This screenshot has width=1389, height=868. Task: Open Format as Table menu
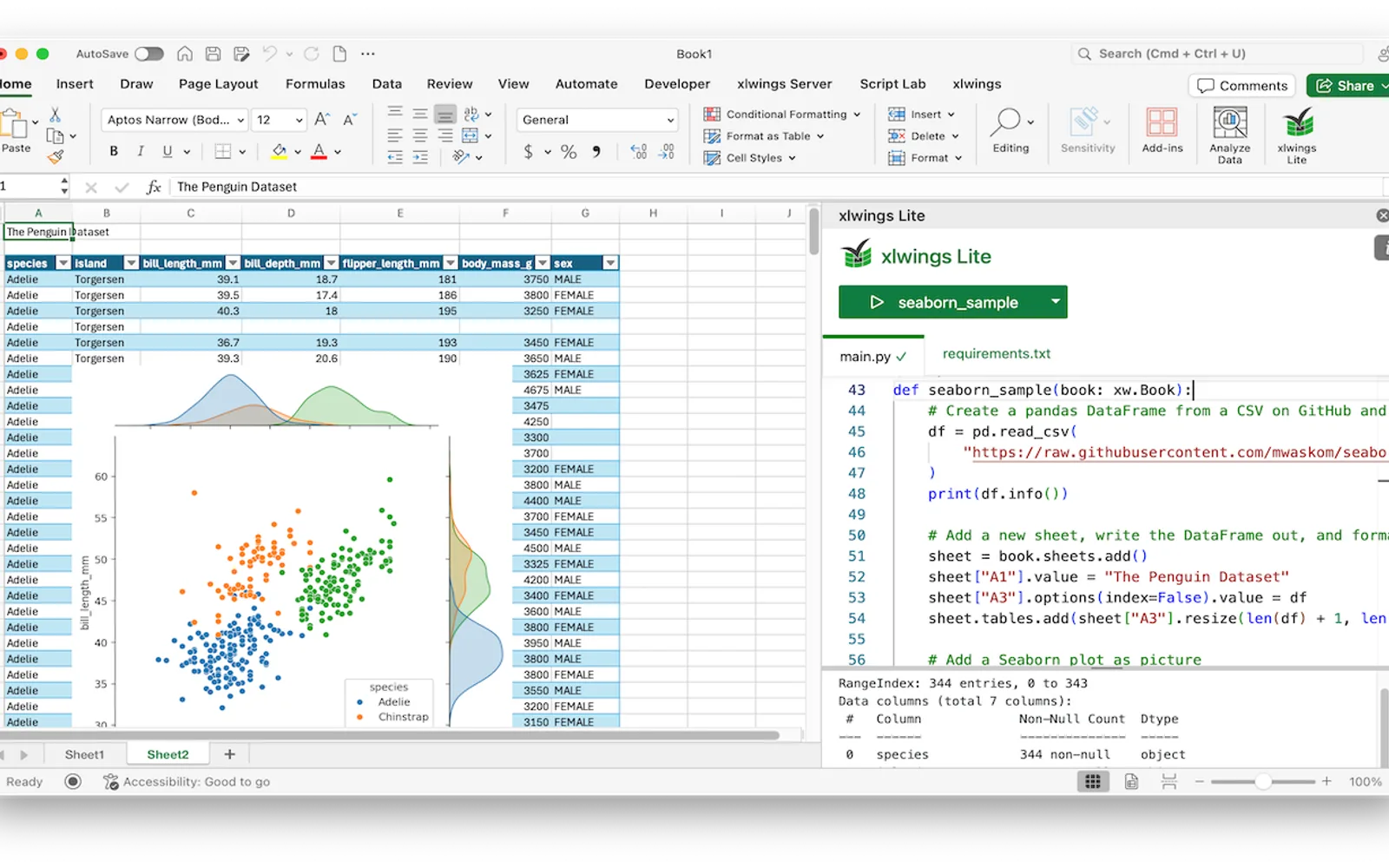(764, 136)
